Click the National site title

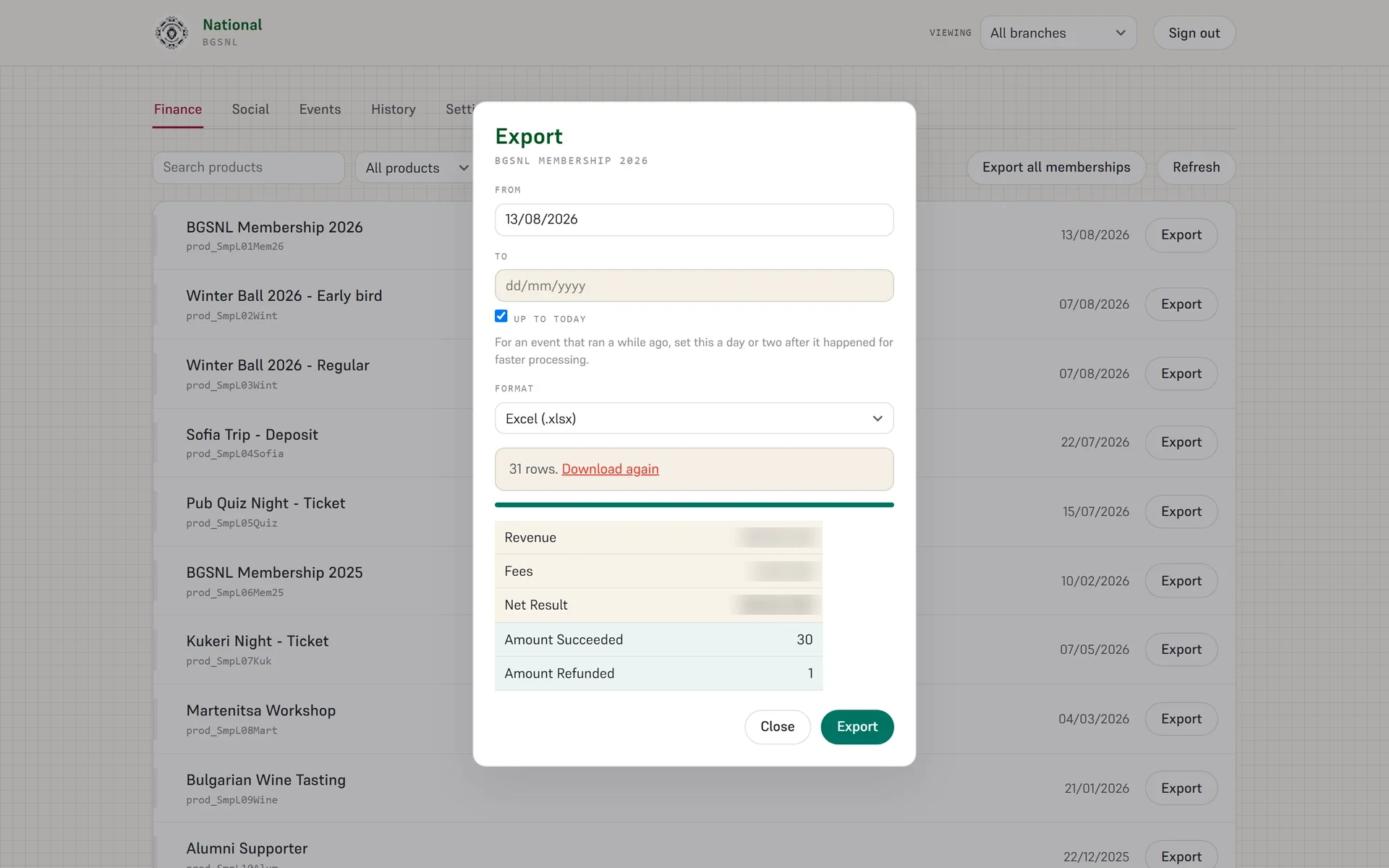pos(232,25)
